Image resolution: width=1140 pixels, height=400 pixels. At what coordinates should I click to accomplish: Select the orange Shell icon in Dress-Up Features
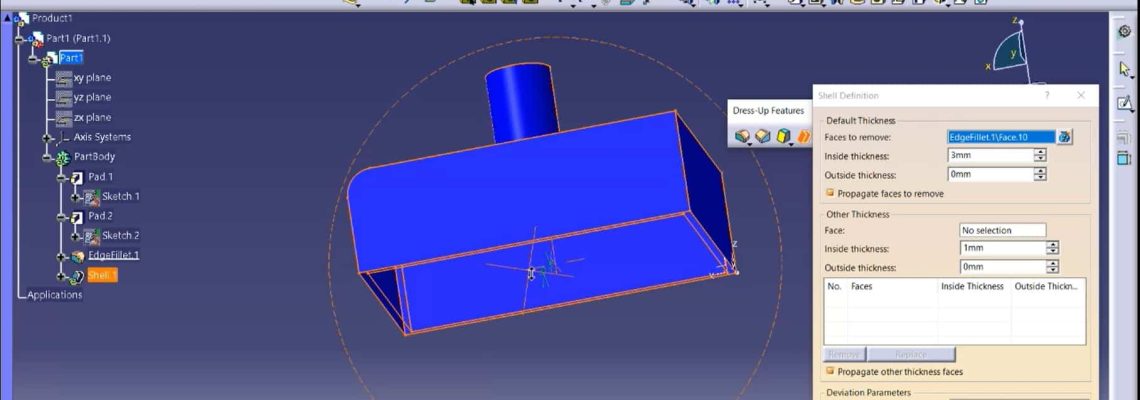coord(803,136)
